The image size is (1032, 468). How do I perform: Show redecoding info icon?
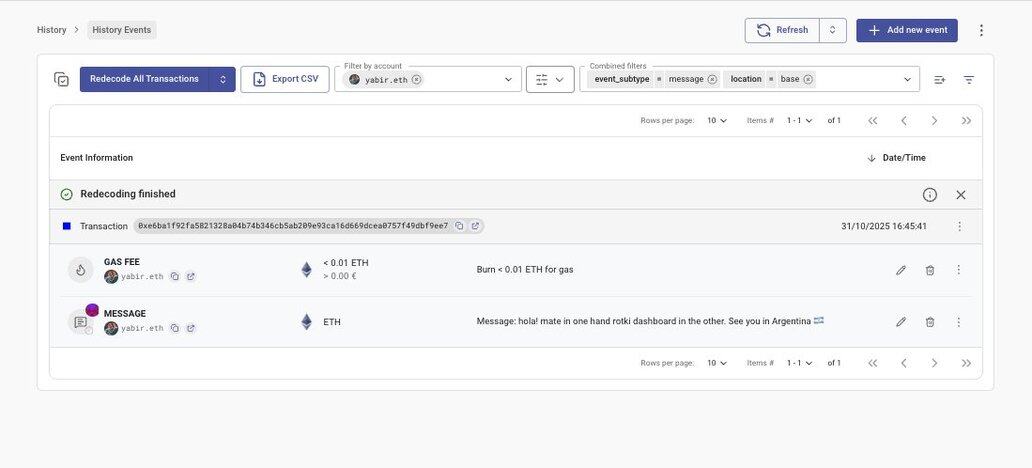[x=929, y=195]
